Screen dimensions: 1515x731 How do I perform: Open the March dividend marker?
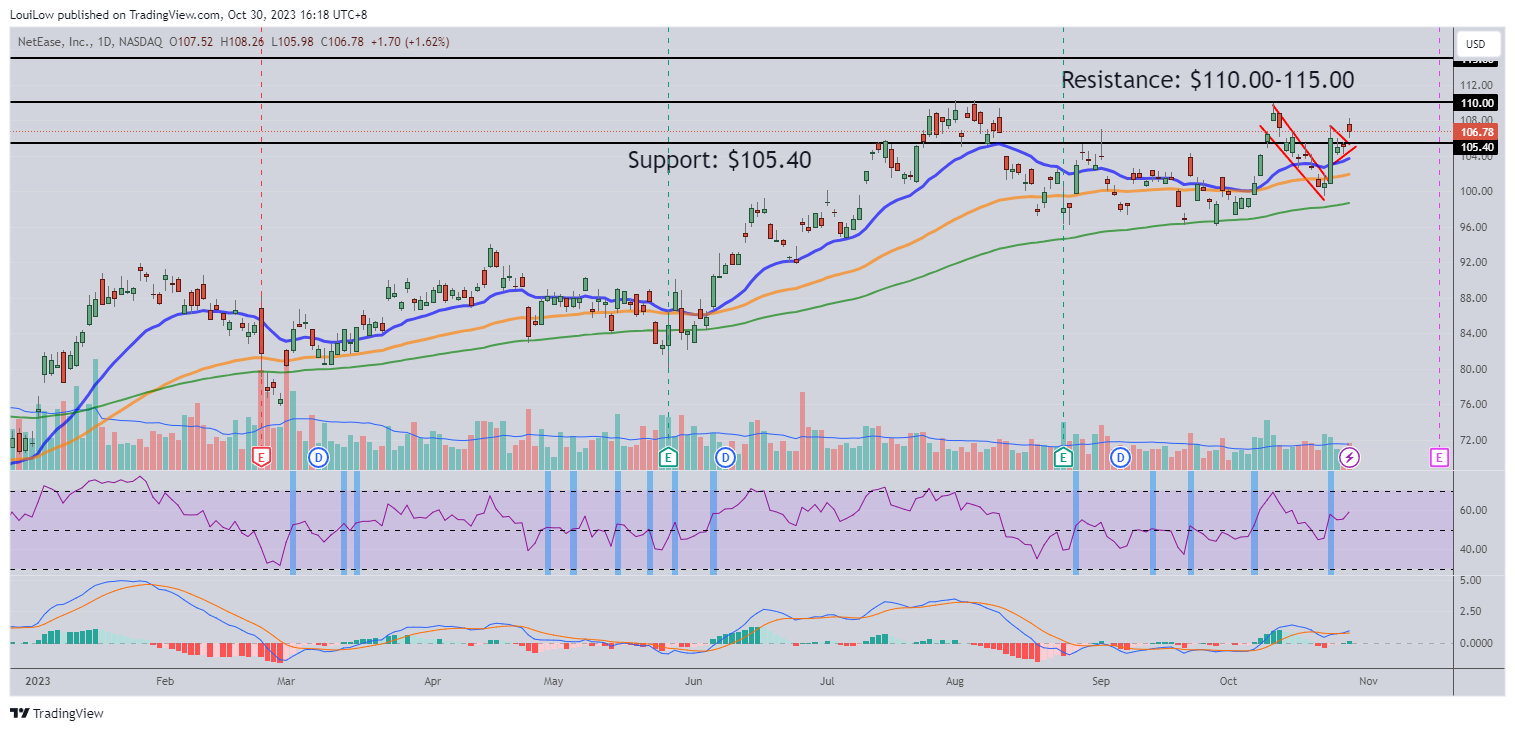pyautogui.click(x=318, y=457)
